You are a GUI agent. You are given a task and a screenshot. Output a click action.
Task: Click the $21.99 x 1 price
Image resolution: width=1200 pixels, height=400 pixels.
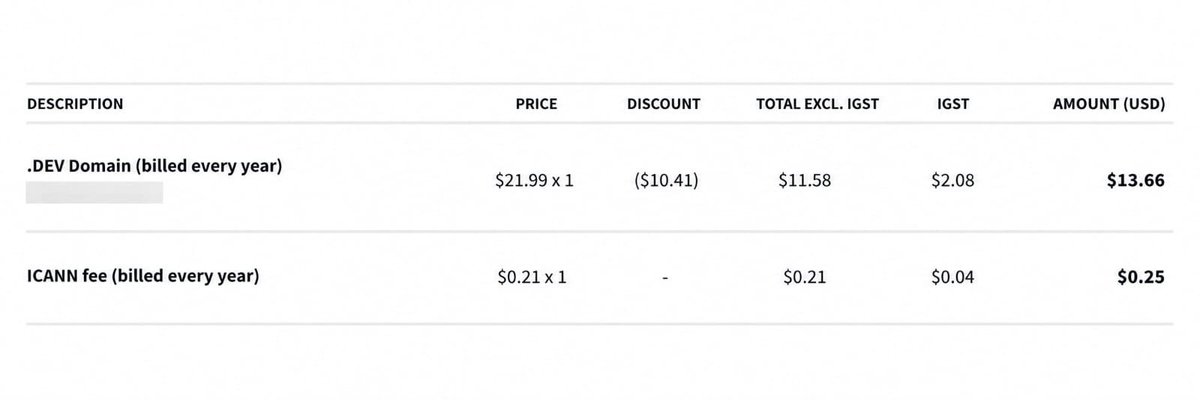(534, 181)
